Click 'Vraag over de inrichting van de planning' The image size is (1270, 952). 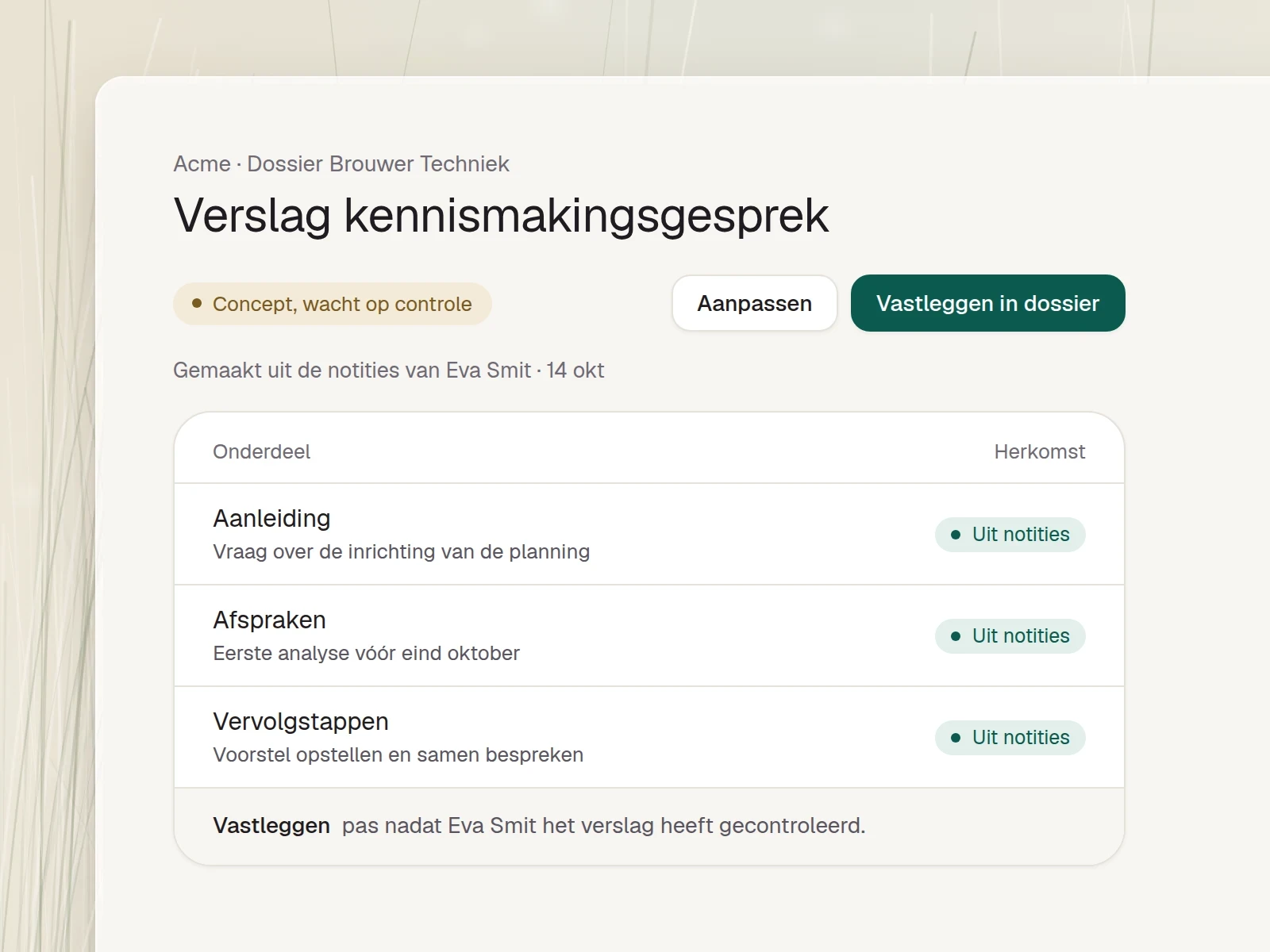pos(401,551)
